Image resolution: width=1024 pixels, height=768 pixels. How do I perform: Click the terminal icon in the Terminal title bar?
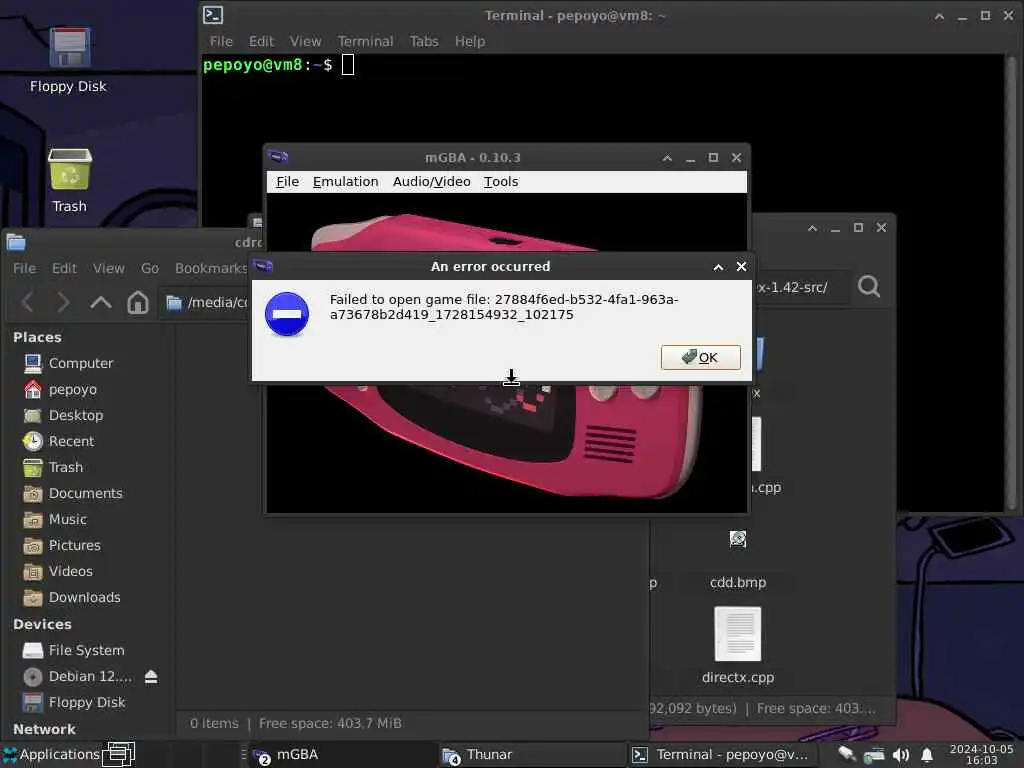[213, 15]
